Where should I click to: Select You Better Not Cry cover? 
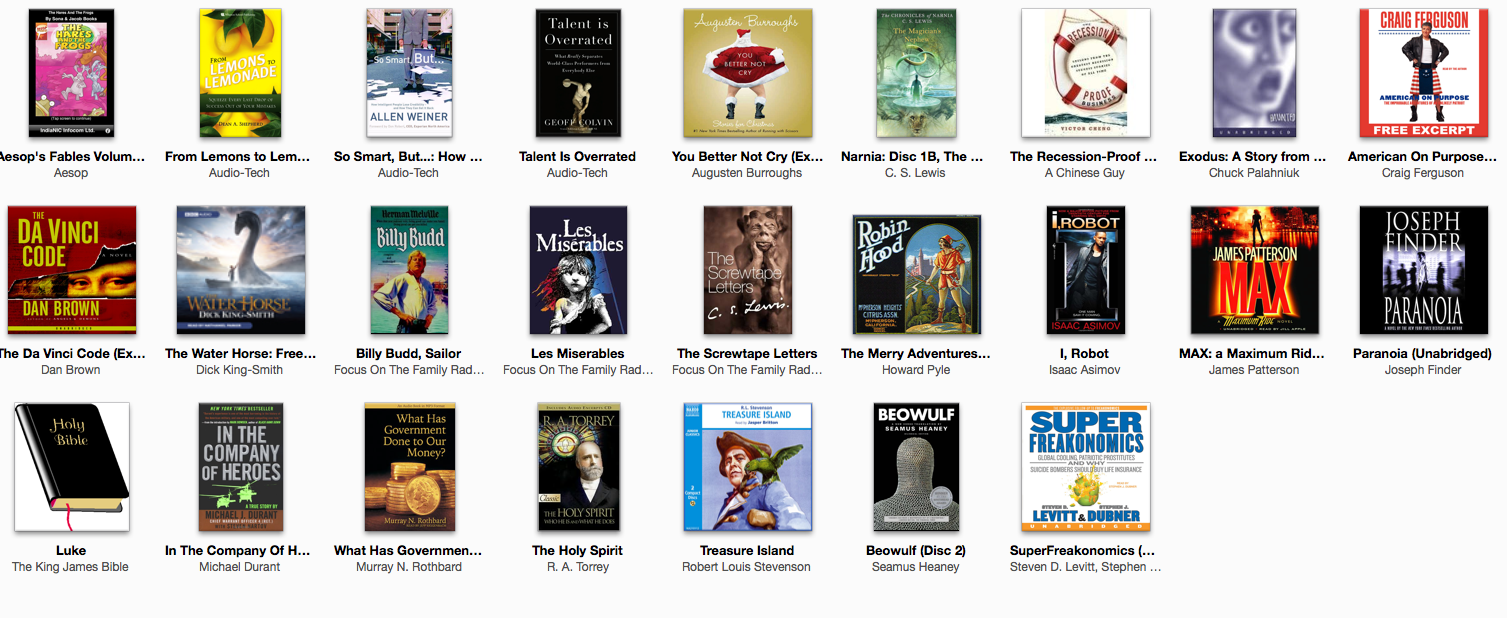click(x=747, y=73)
